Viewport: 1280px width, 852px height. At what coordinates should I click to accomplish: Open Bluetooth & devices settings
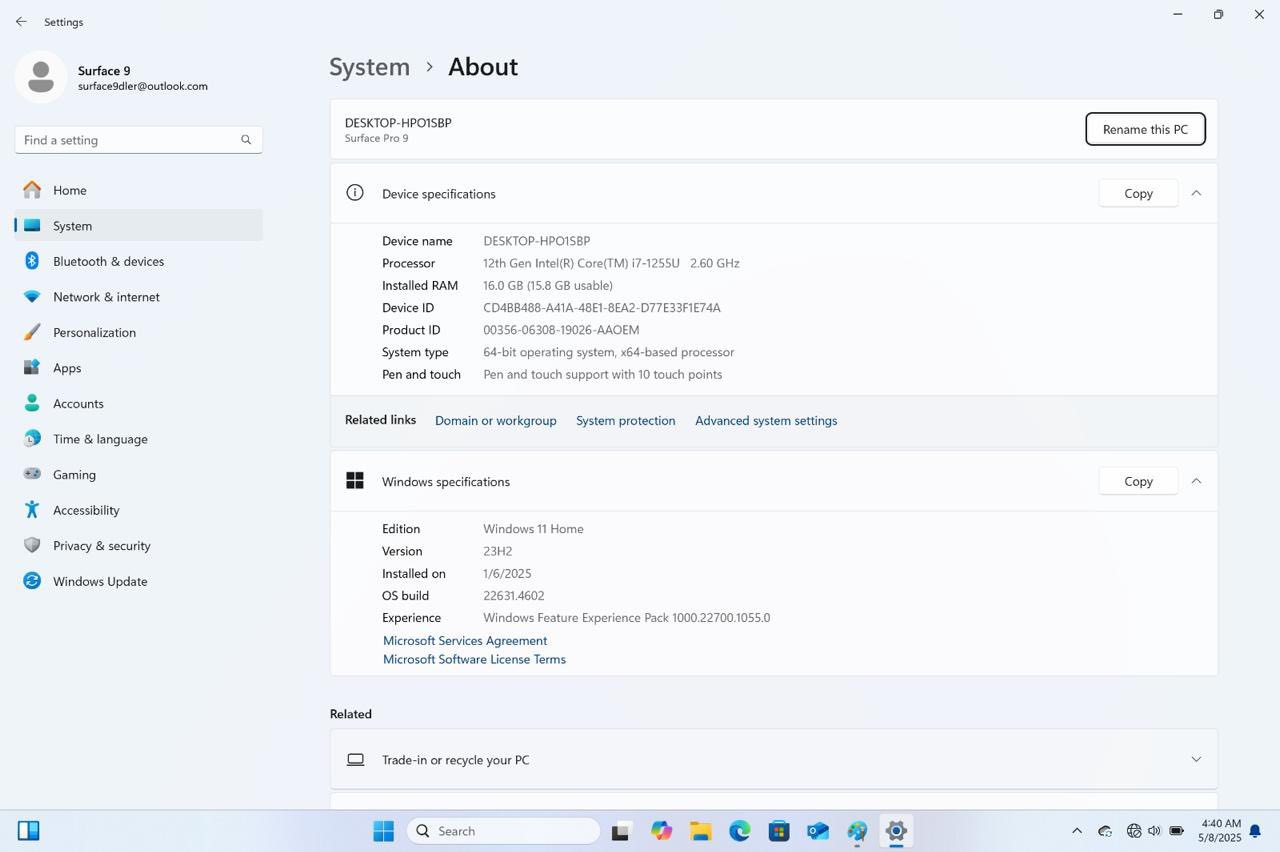pos(139,261)
